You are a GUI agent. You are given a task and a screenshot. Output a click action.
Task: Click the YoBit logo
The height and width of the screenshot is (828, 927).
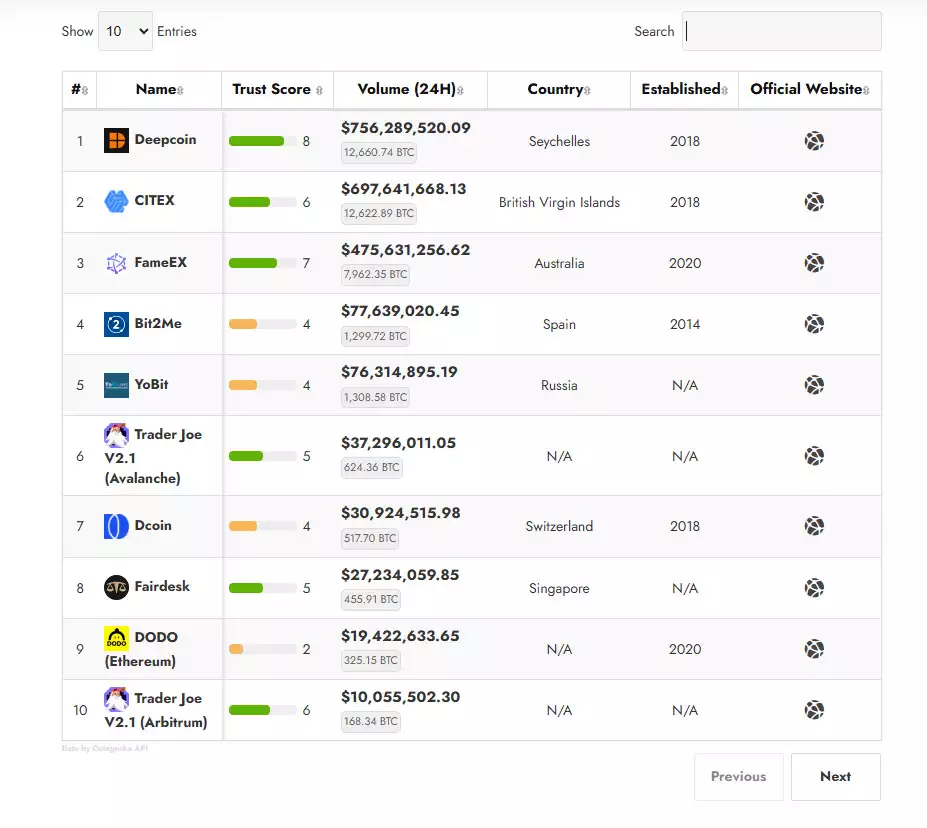116,385
